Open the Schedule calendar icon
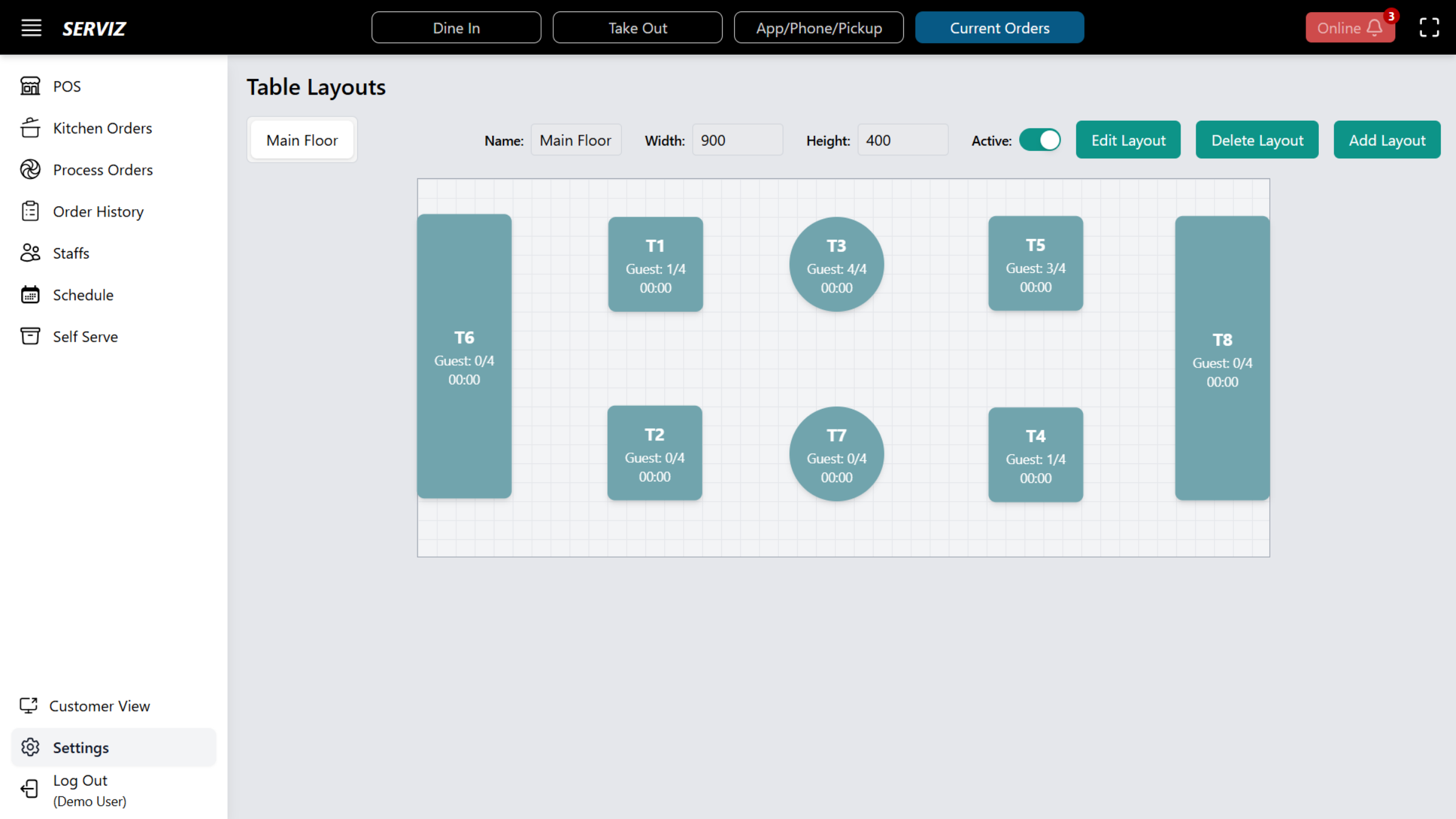Image resolution: width=1456 pixels, height=819 pixels. pyautogui.click(x=30, y=295)
